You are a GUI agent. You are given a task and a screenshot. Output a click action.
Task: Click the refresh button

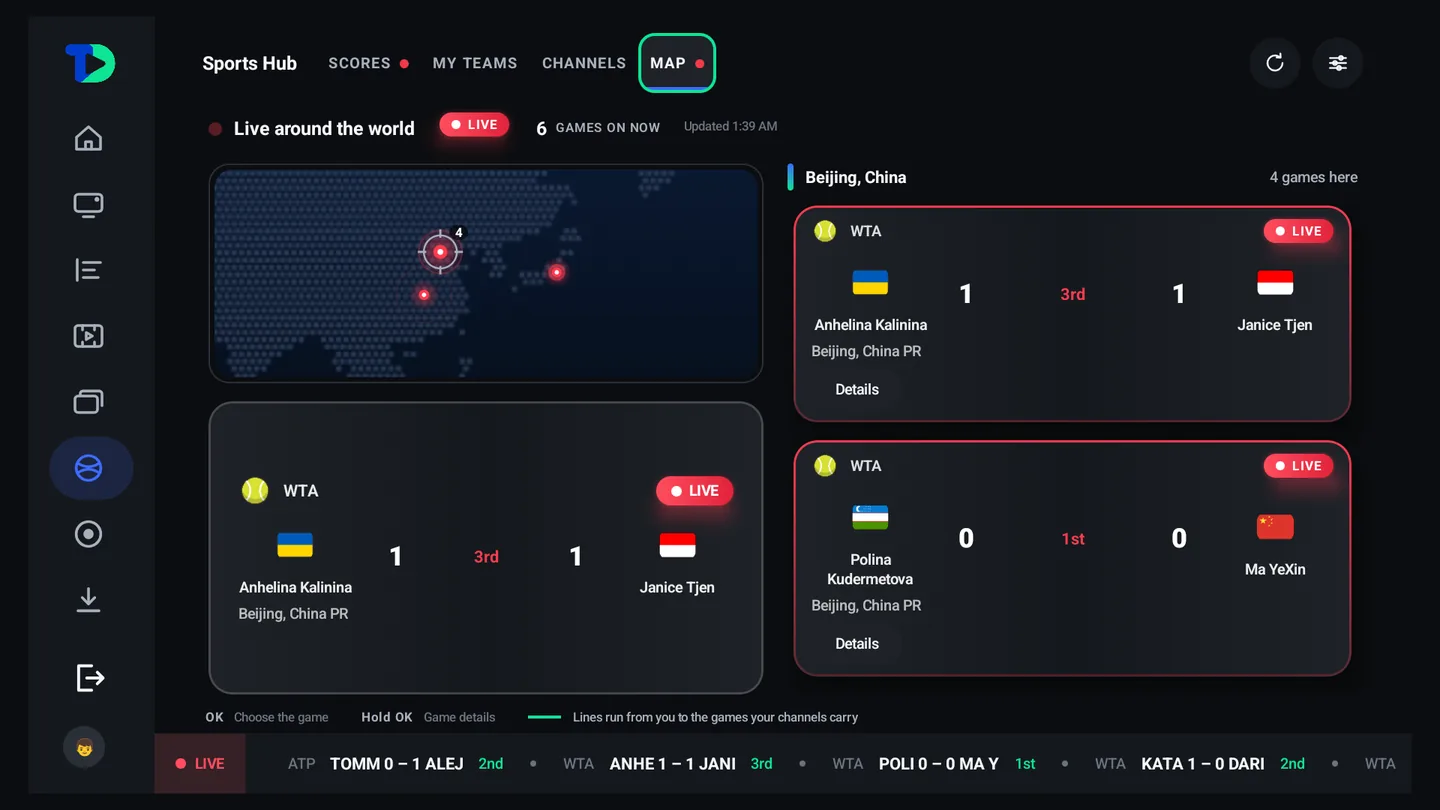(1275, 63)
